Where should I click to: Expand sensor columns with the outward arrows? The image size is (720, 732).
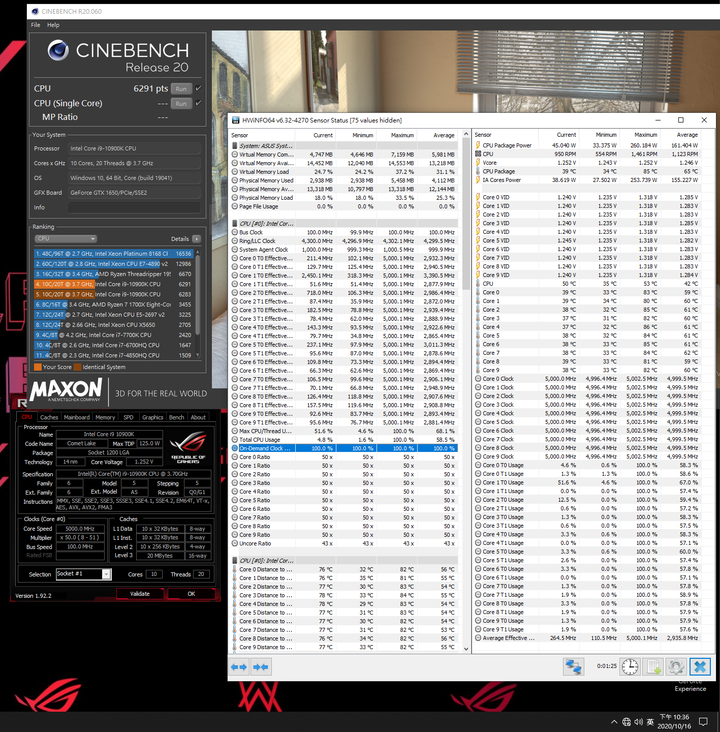[239, 667]
